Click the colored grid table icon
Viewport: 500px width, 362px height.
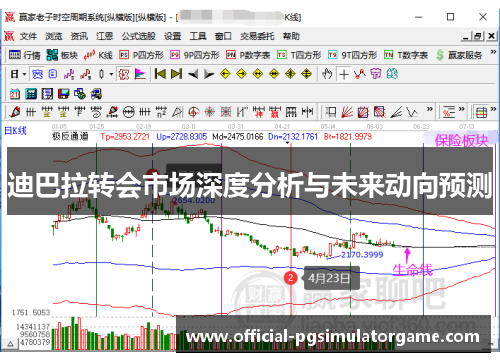click(x=481, y=112)
